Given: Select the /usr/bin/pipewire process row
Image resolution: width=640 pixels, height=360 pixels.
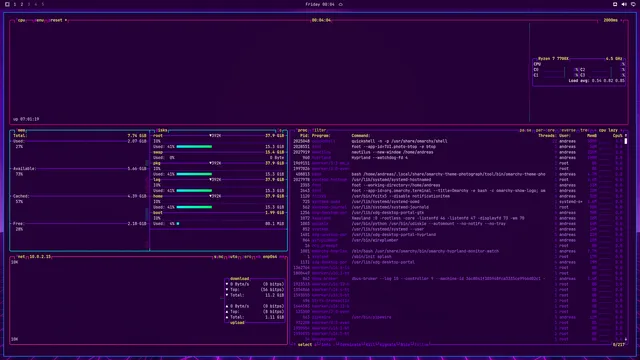Looking at the screenshot, I should [x=458, y=317].
